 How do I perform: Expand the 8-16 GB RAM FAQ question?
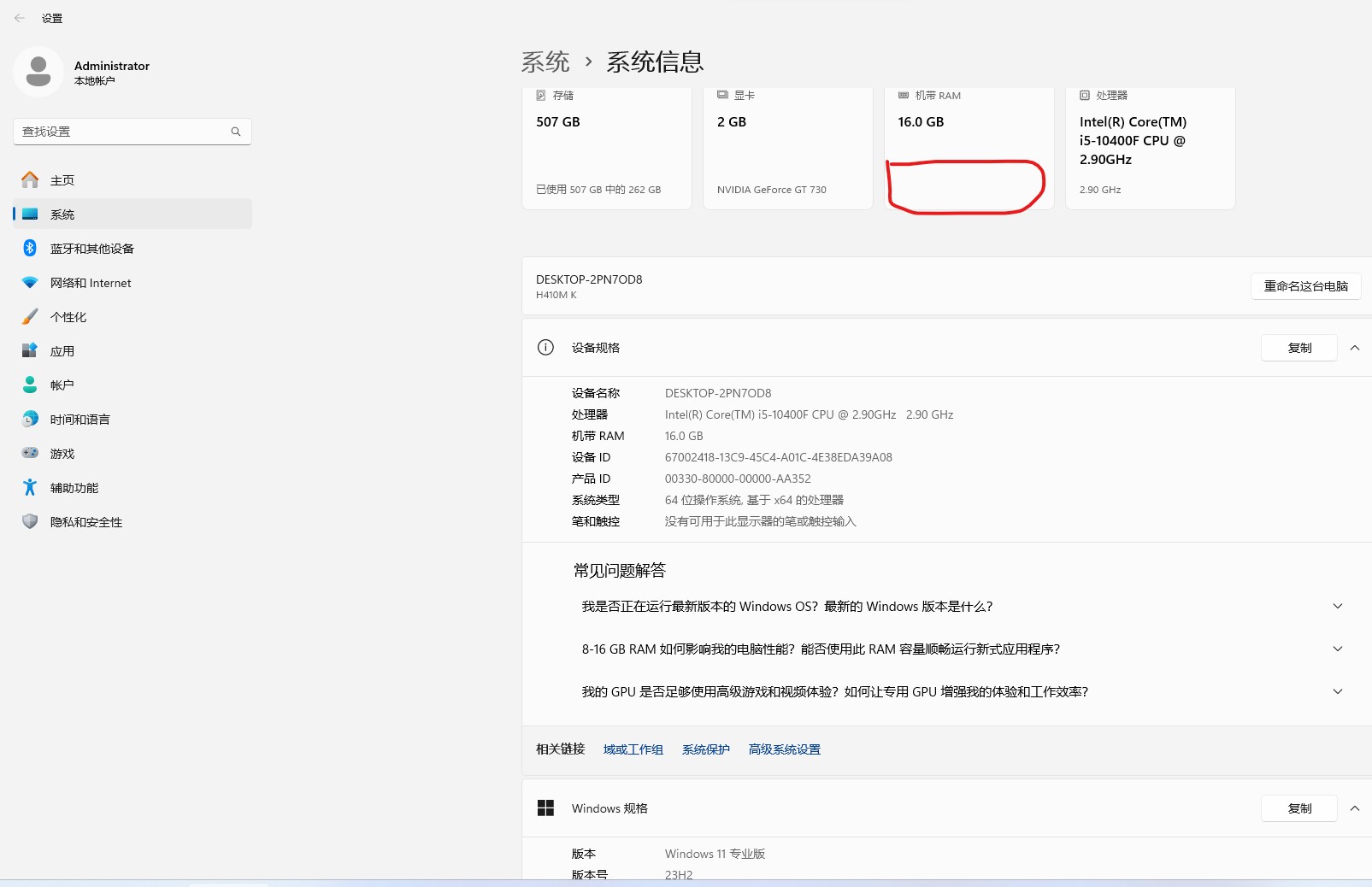[x=1338, y=649]
